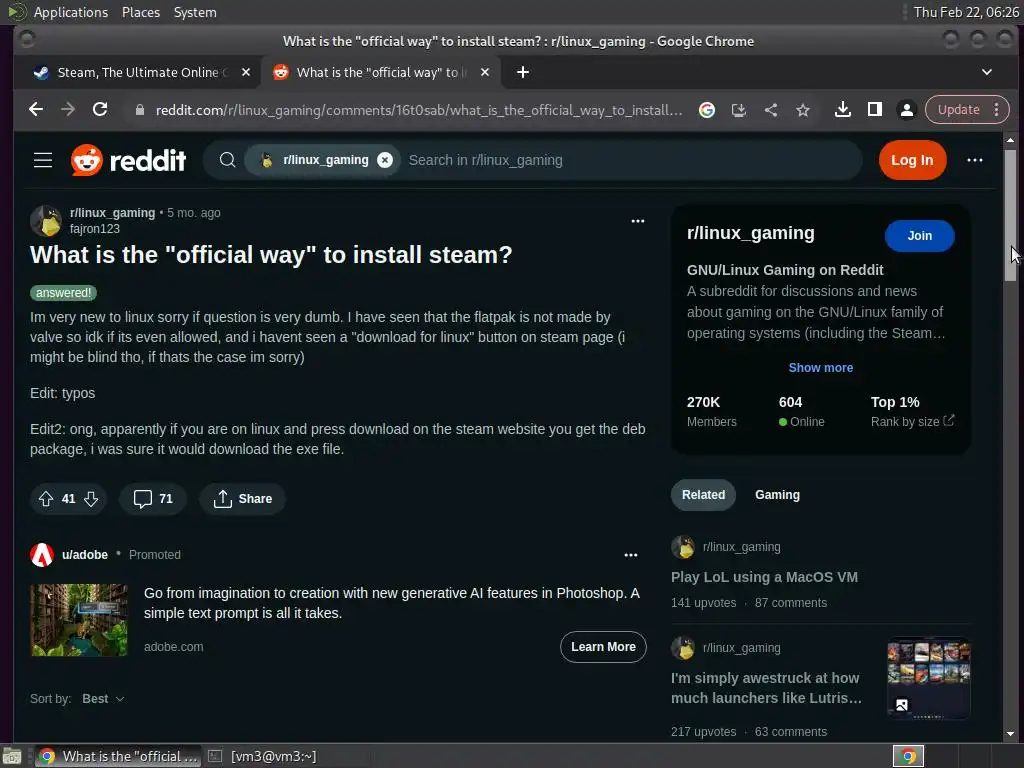The image size is (1024, 768).
Task: Click the Learn More ad button
Action: tap(603, 647)
